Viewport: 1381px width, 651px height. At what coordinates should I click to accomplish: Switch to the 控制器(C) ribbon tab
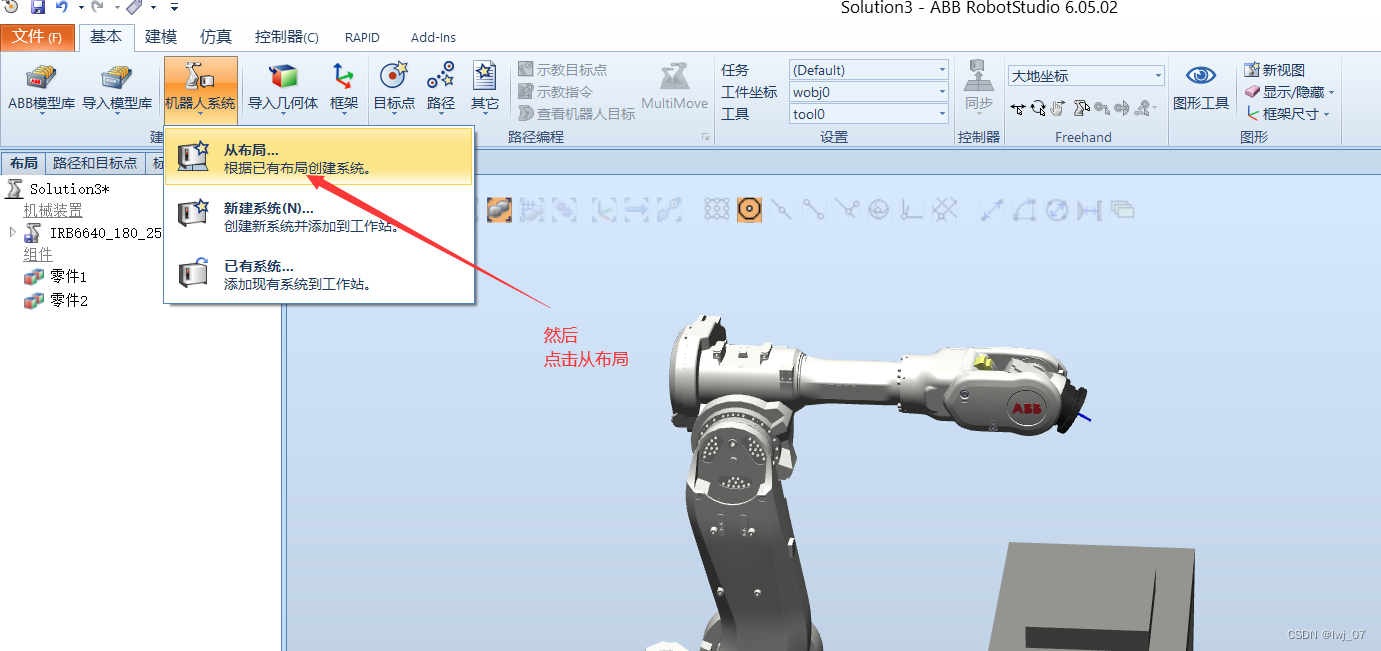286,37
